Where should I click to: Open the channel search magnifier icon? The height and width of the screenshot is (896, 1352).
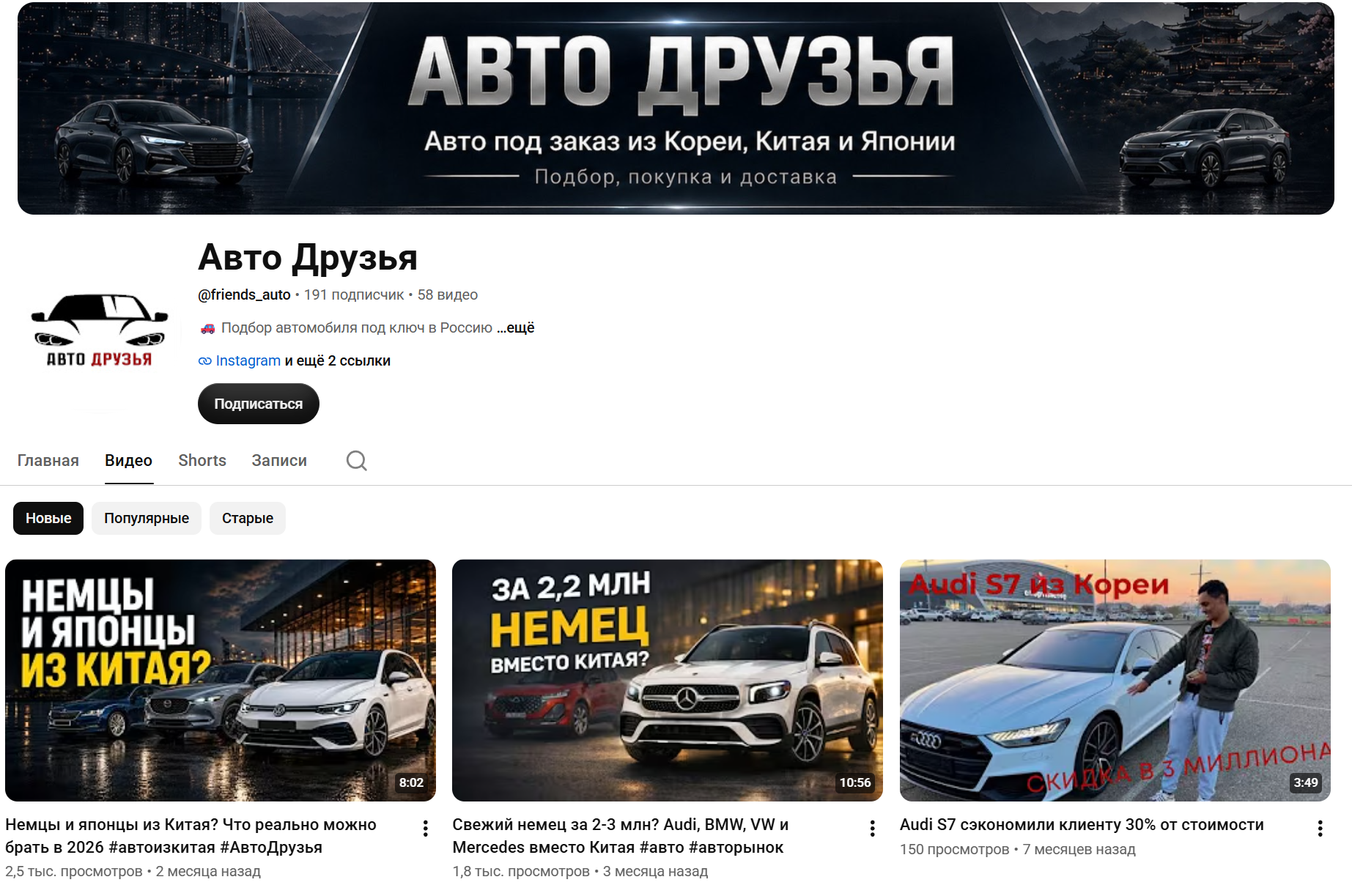pos(357,461)
